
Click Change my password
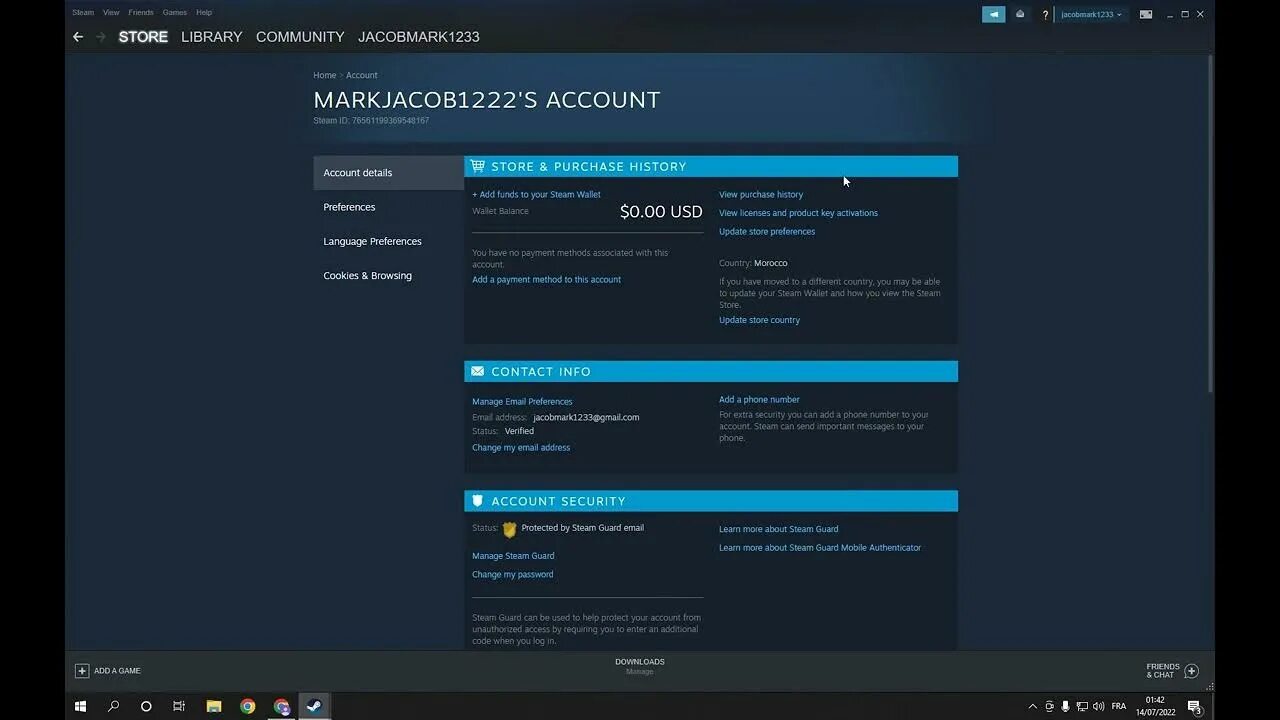[x=512, y=574]
